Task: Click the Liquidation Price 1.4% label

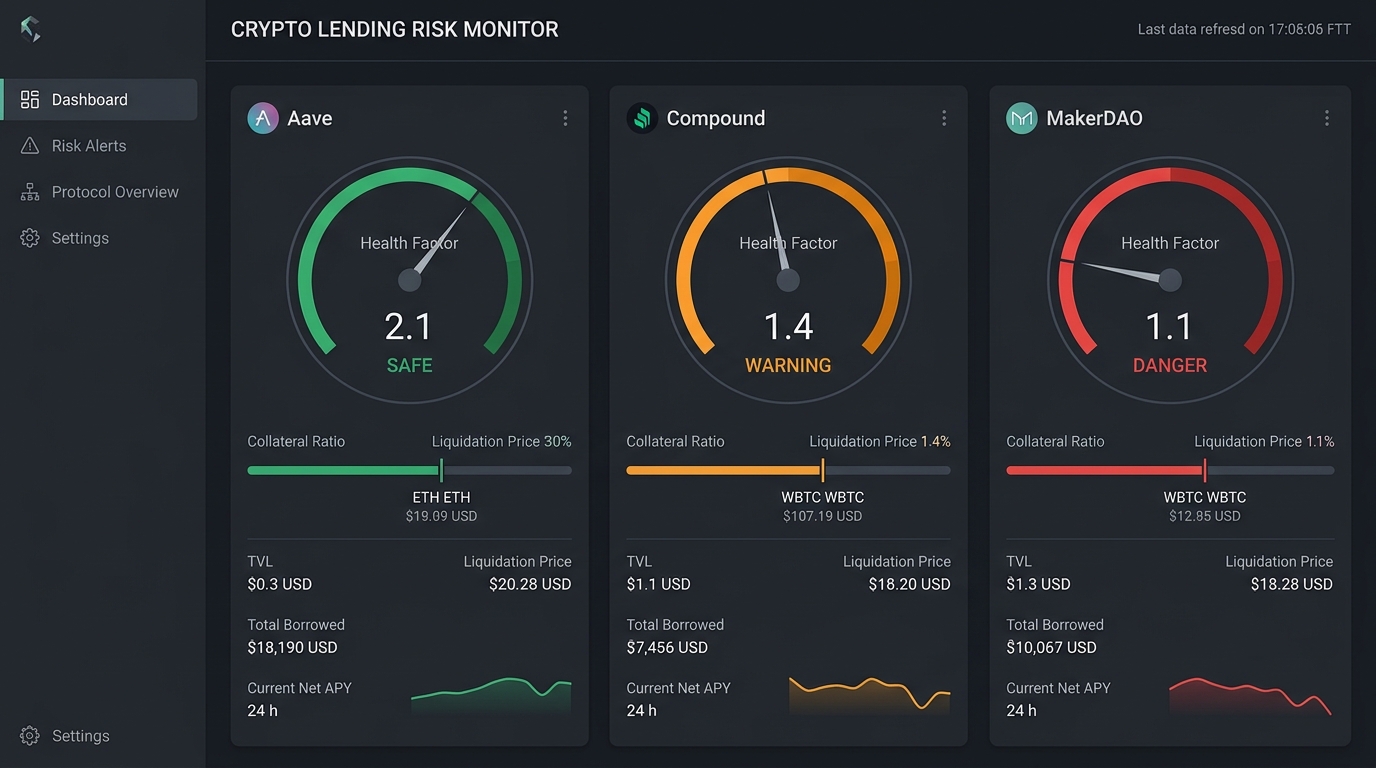Action: pos(880,441)
